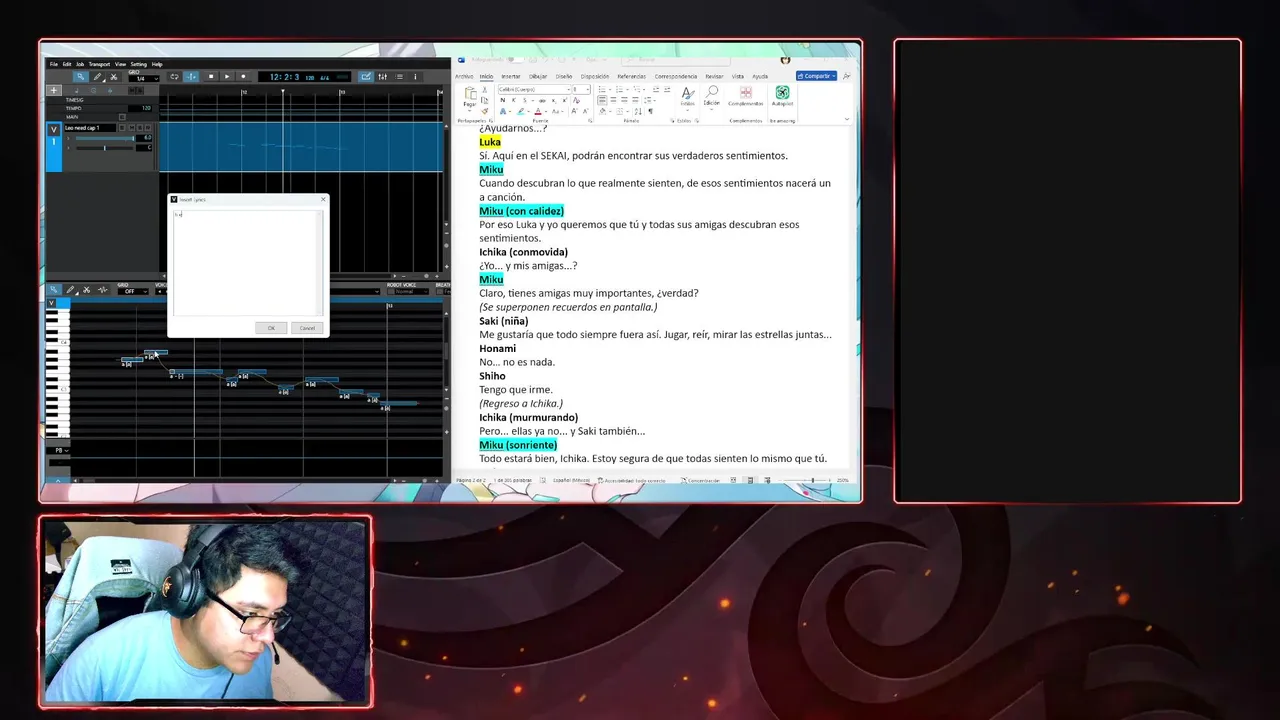The height and width of the screenshot is (720, 1280).
Task: Click Cancel in the Insert Lyrics dialog
Action: (x=307, y=328)
